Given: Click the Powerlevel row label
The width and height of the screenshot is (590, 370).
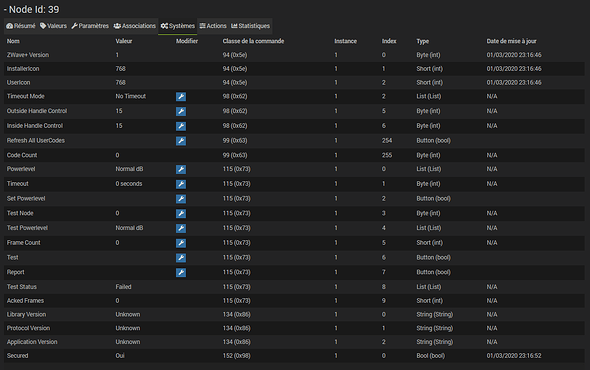Looking at the screenshot, I should coord(21,169).
